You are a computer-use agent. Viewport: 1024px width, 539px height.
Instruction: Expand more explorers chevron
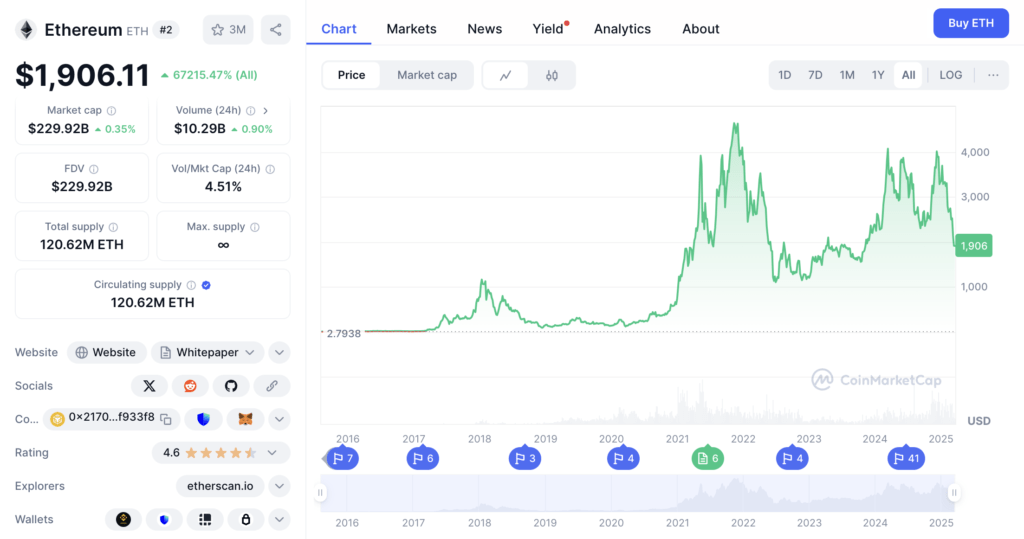[280, 486]
